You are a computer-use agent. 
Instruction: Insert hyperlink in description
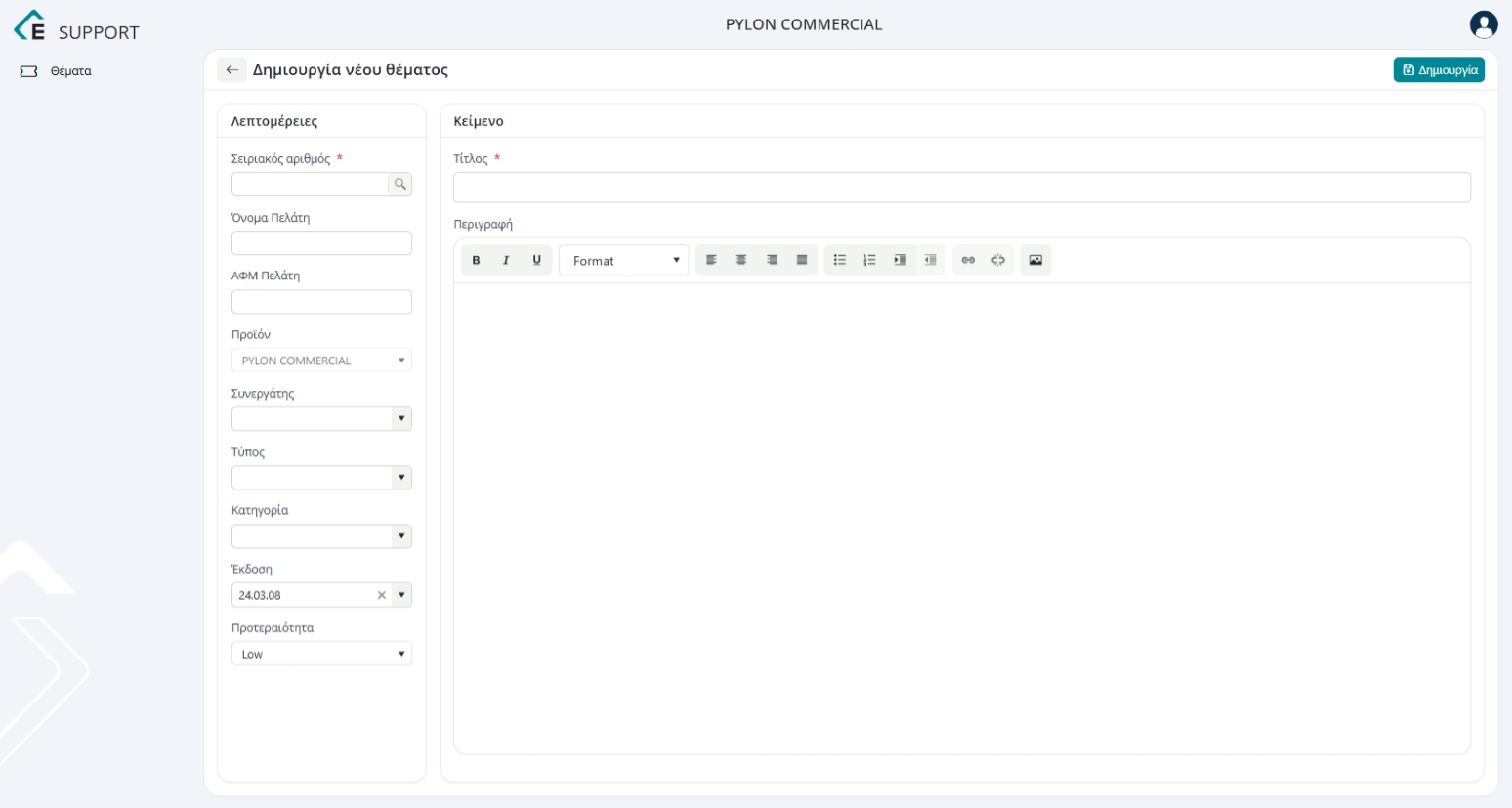point(968,260)
